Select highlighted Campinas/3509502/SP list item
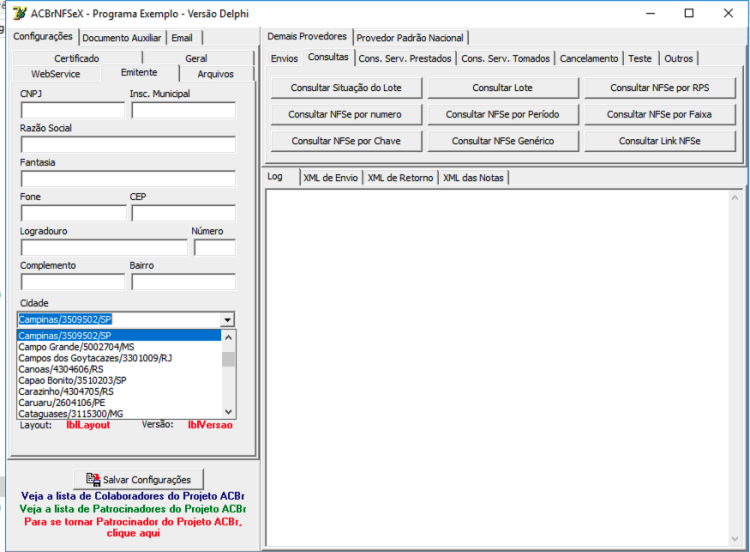 point(119,335)
